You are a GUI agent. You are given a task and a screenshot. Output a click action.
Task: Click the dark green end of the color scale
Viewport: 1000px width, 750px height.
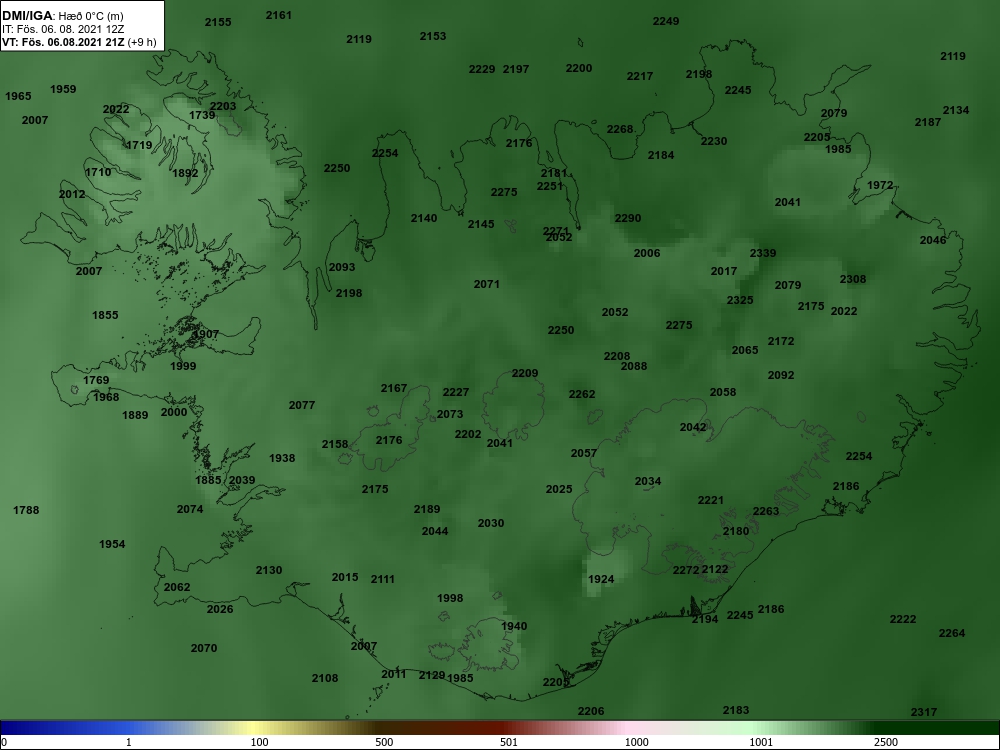938,728
